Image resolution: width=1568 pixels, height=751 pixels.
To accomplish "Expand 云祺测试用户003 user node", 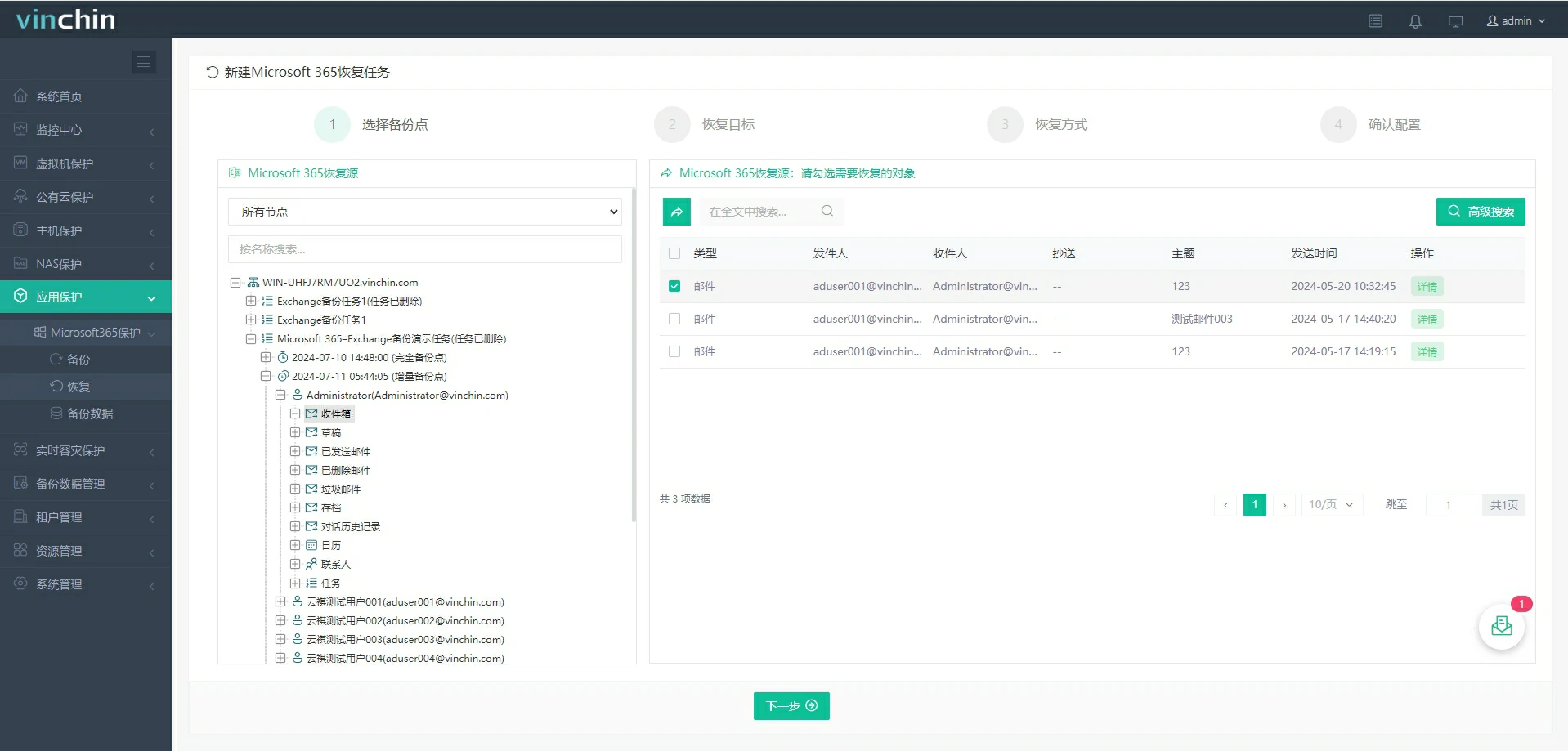I will pos(280,639).
